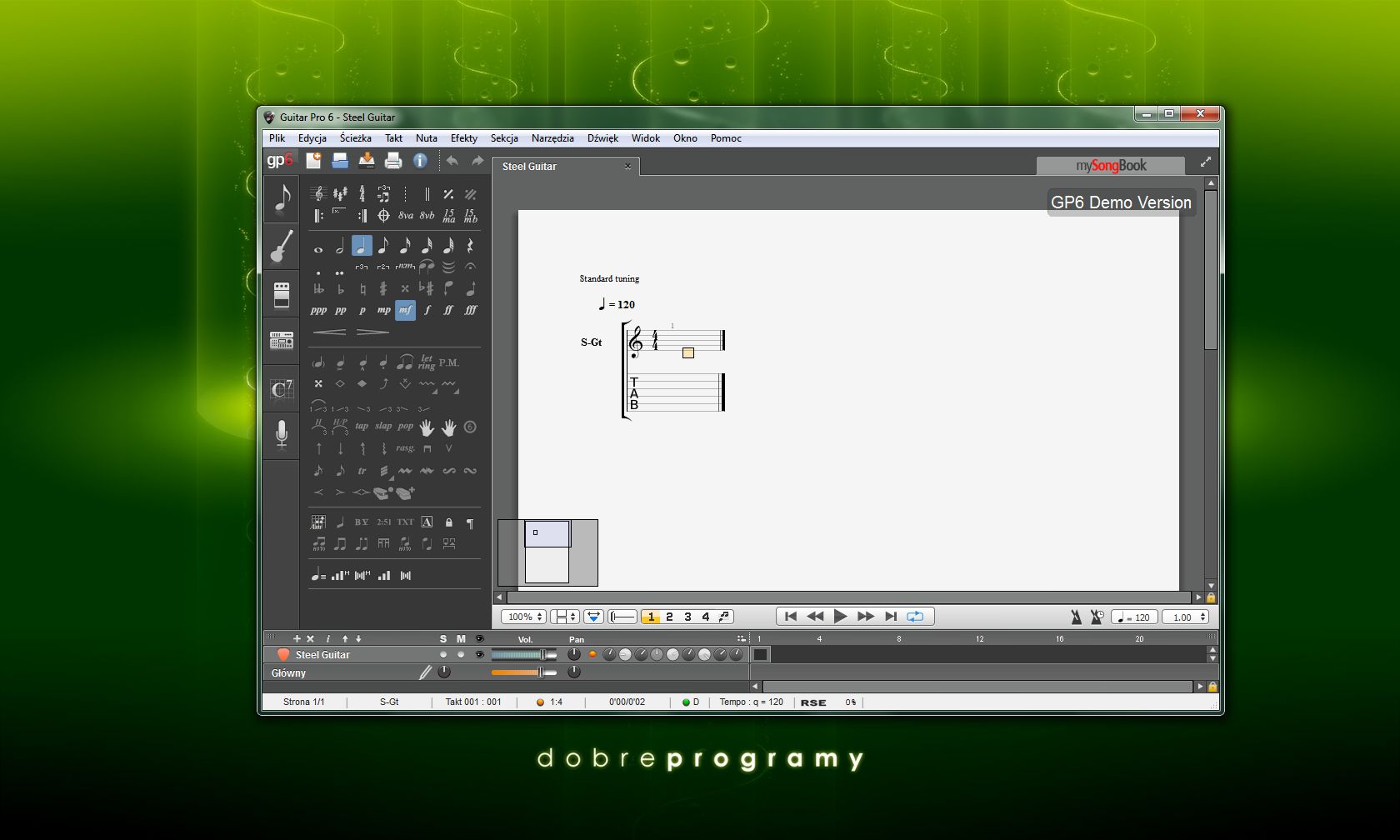
Task: Open the Plik menu
Action: point(277,138)
